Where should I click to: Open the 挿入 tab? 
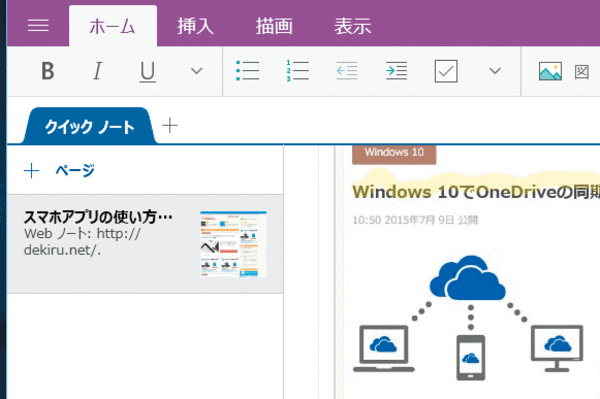pyautogui.click(x=195, y=26)
